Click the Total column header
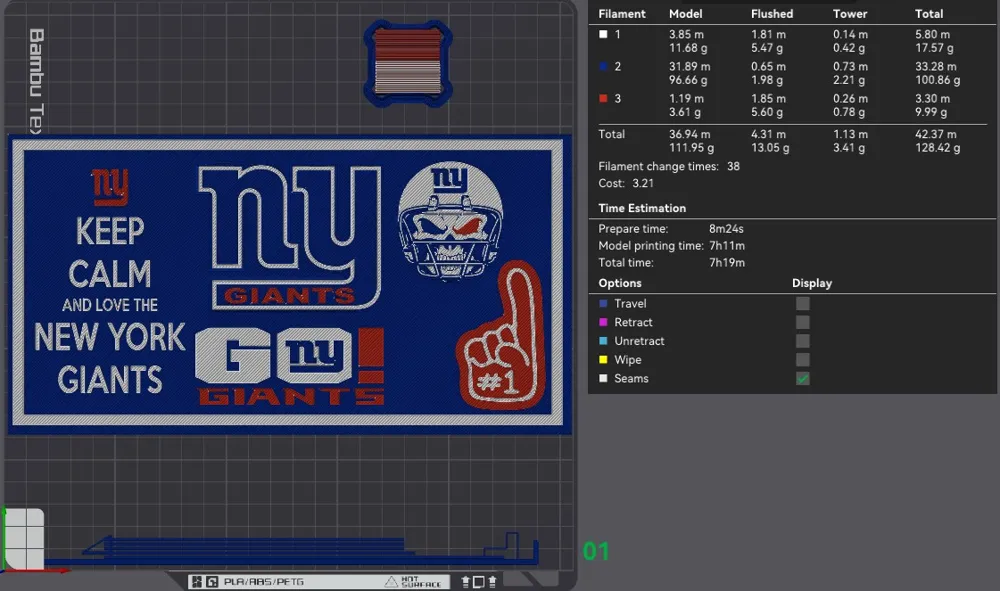1000x591 pixels. [x=929, y=13]
